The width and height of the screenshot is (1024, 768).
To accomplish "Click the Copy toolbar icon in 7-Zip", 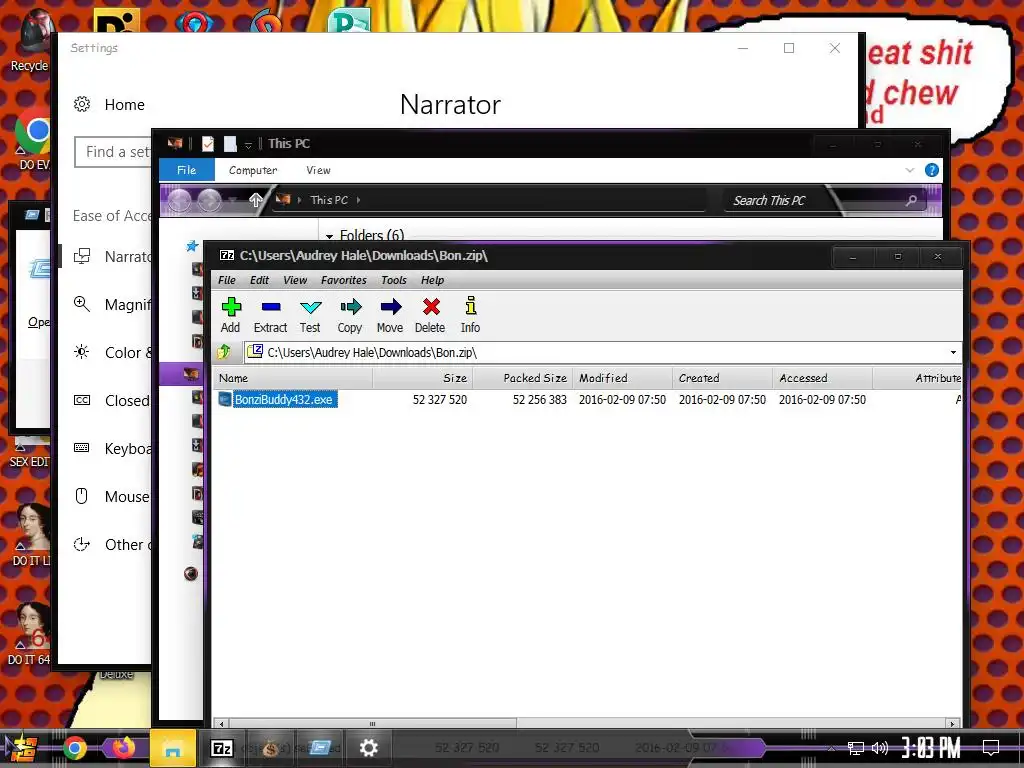I will click(x=350, y=315).
